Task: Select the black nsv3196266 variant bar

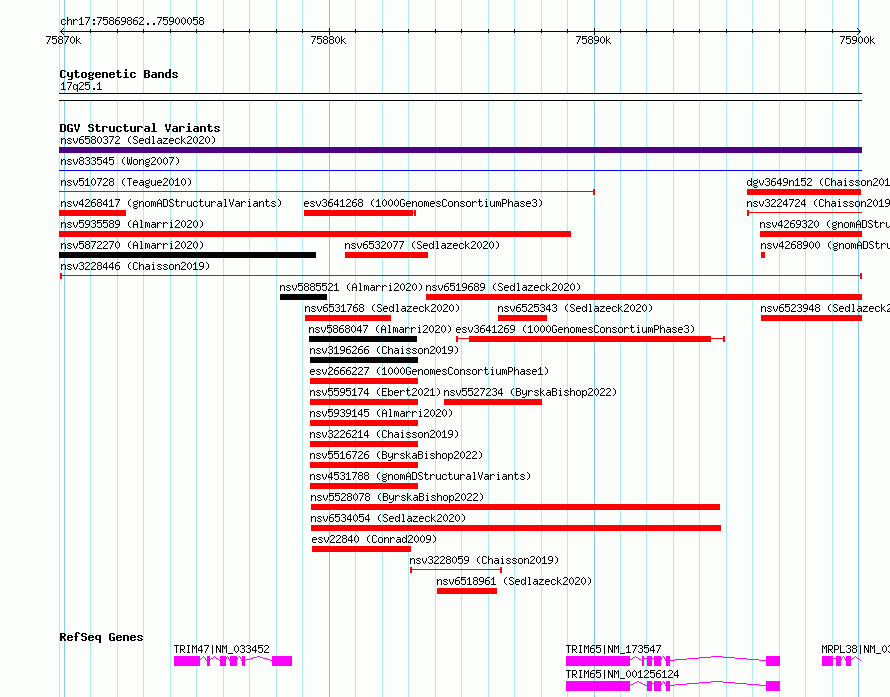Action: [364, 360]
